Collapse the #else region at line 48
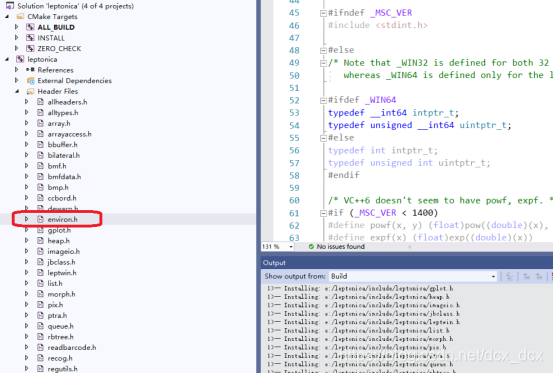Image resolution: width=553 pixels, height=374 pixels. 323,51
